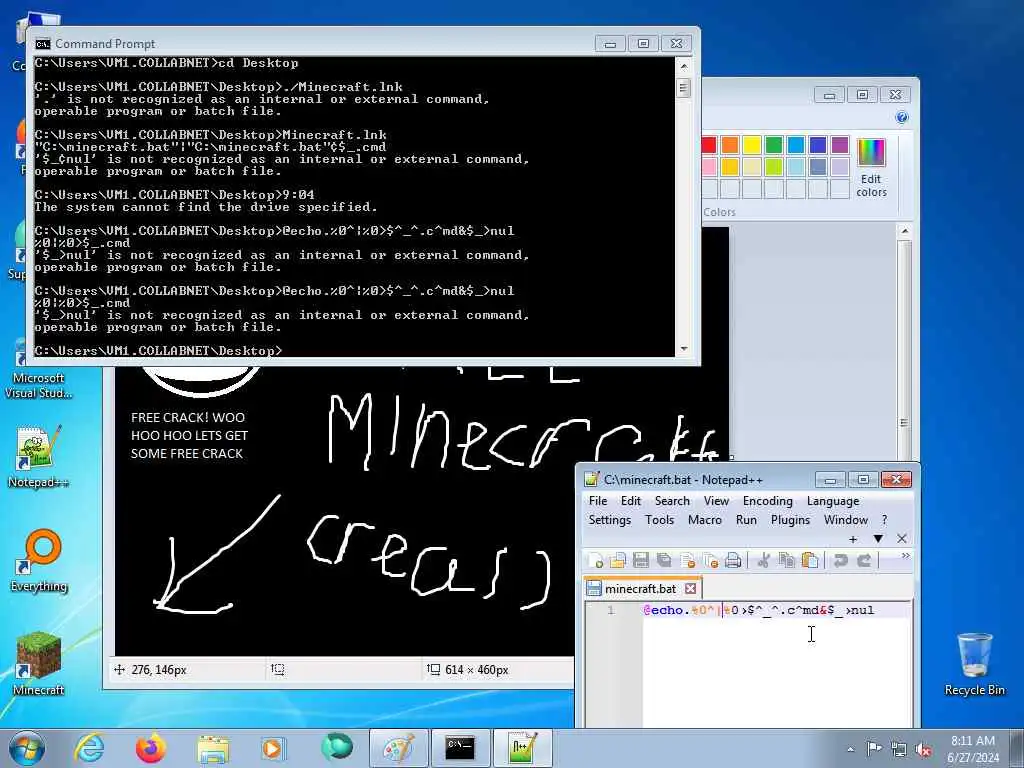Click the Notepad++ desktop shortcut

click(39, 456)
